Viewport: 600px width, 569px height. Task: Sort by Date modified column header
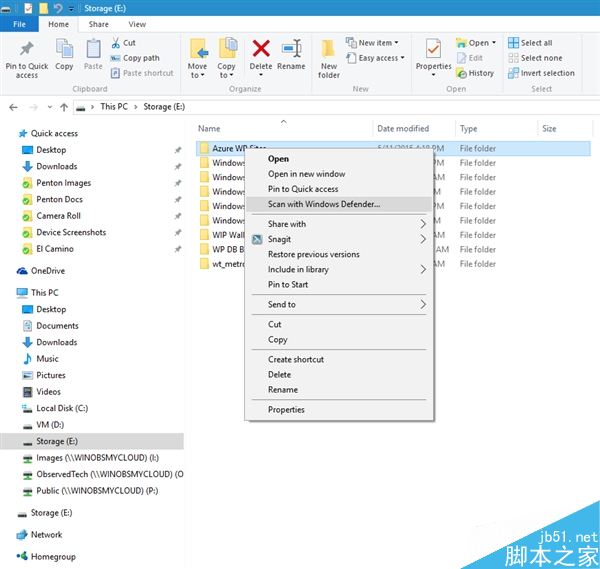click(x=403, y=129)
